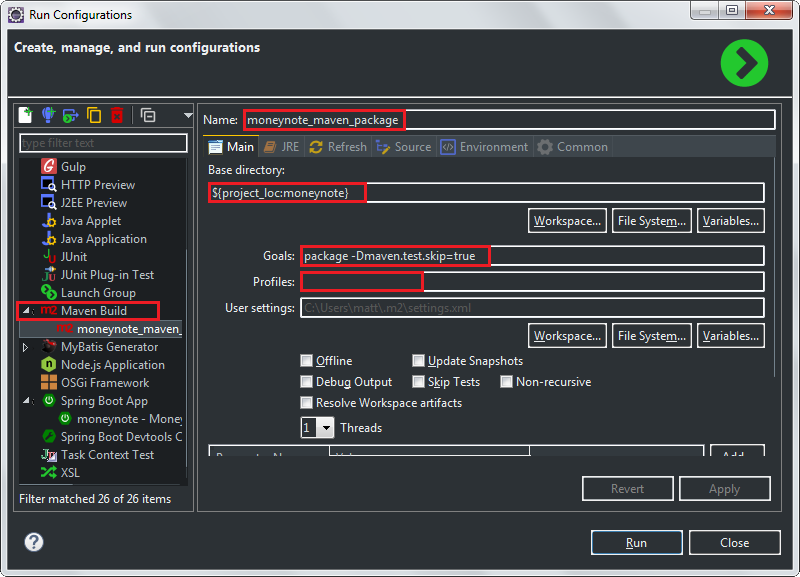This screenshot has width=800, height=577.
Task: Click the export launch configuration icon
Action: (x=70, y=115)
